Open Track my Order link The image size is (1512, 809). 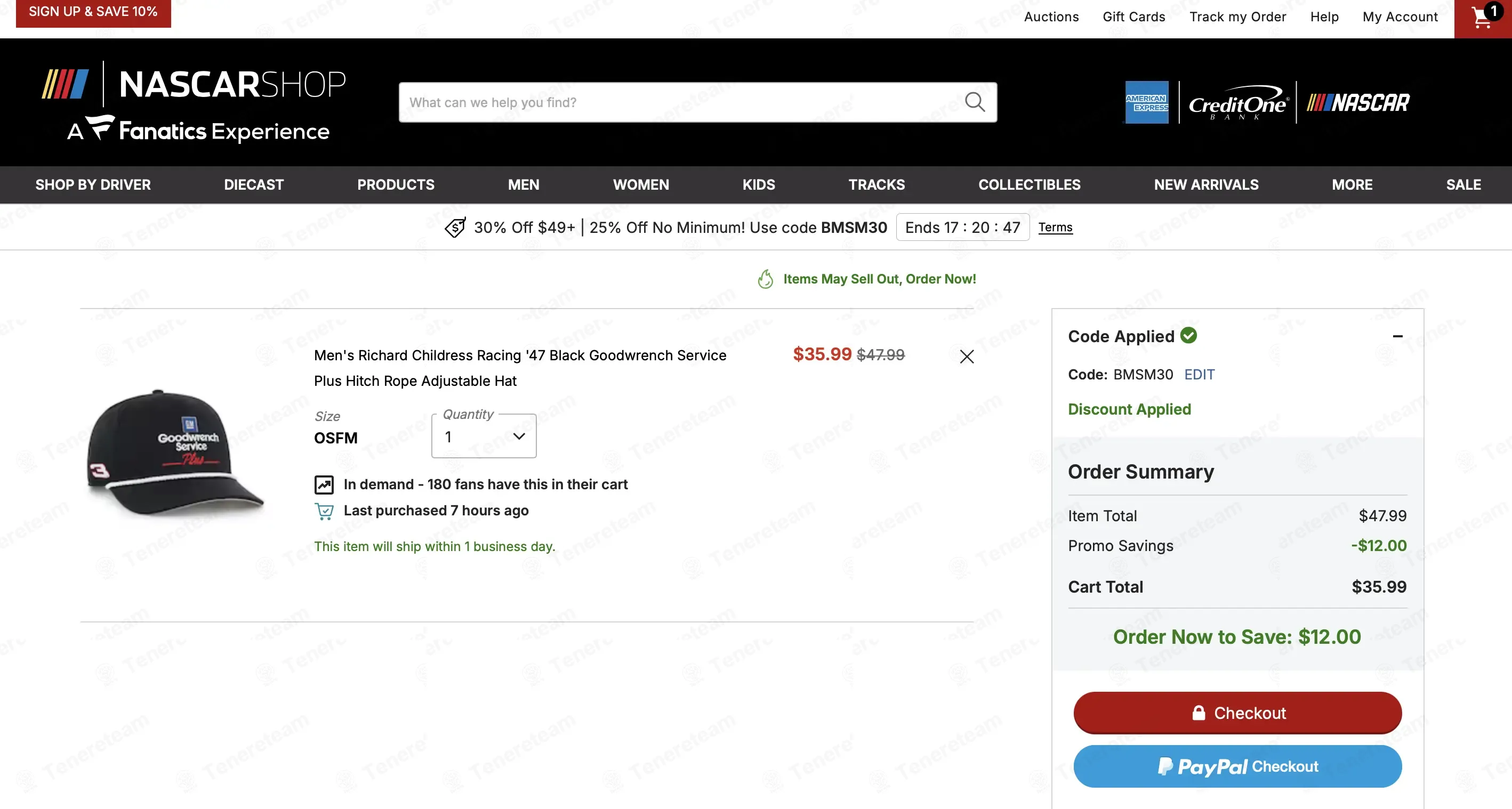(x=1237, y=17)
